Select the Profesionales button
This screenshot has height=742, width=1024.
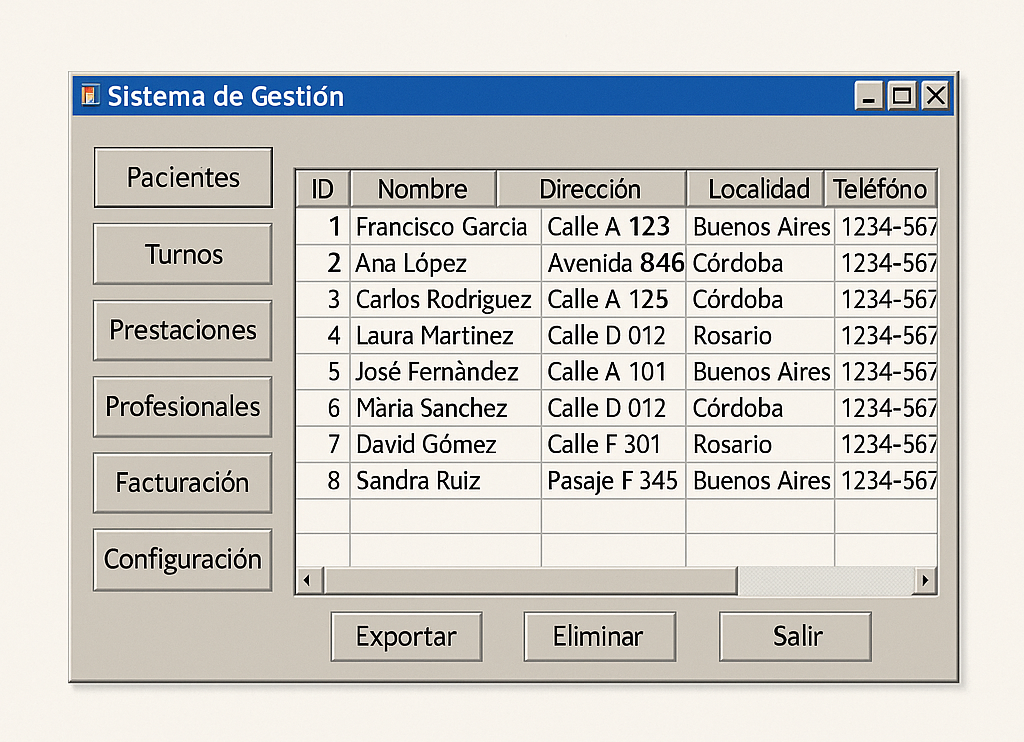coord(183,406)
